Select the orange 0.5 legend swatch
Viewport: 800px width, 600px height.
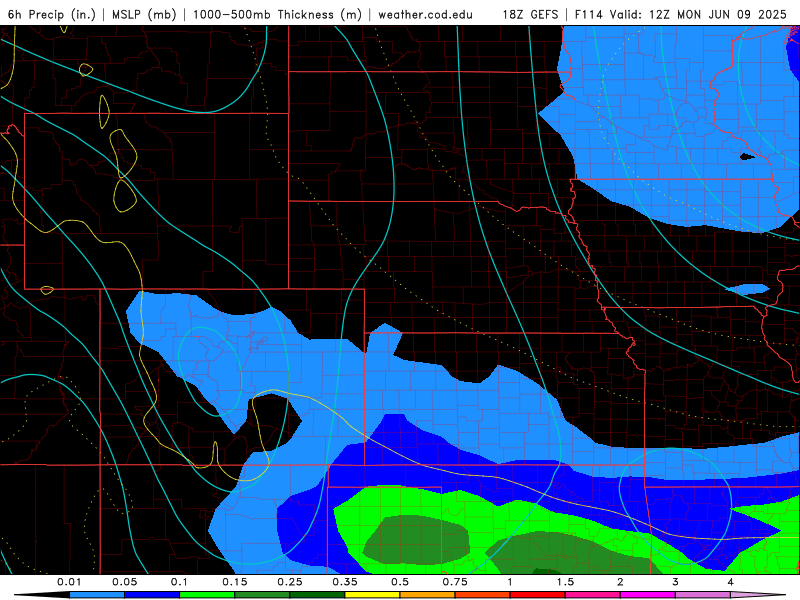[428, 595]
